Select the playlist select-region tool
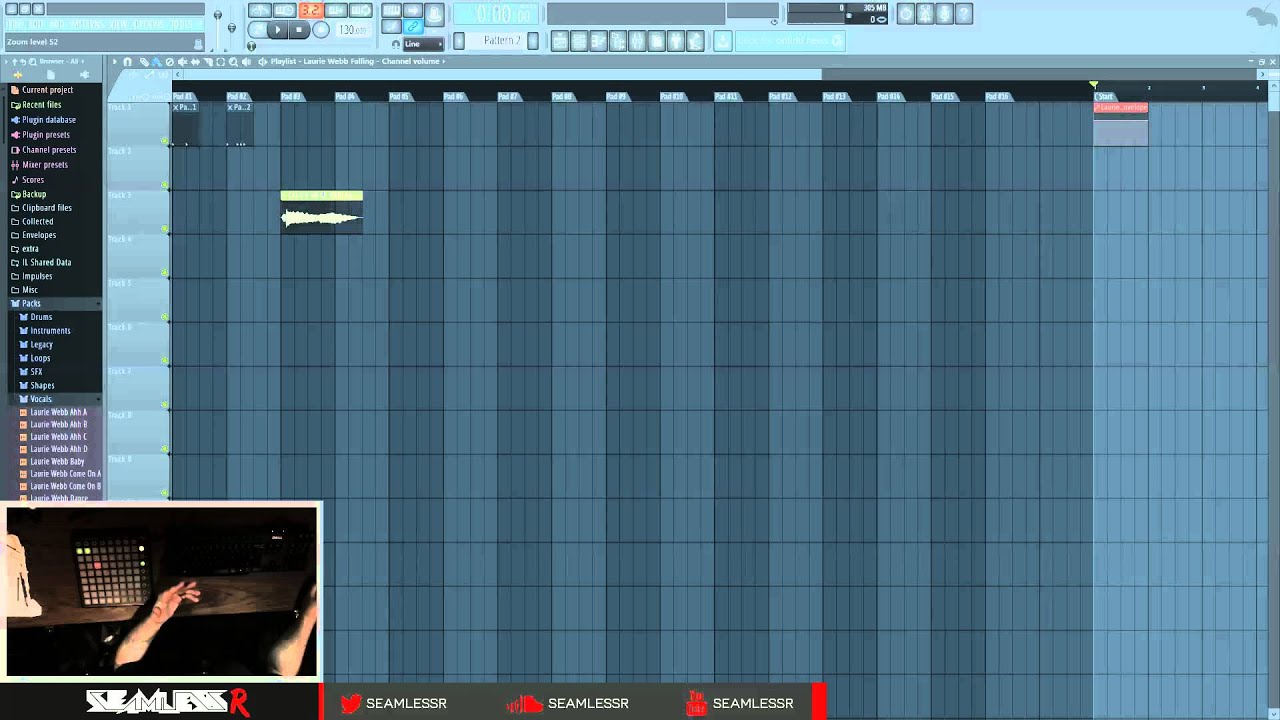The height and width of the screenshot is (720, 1280). tap(221, 62)
